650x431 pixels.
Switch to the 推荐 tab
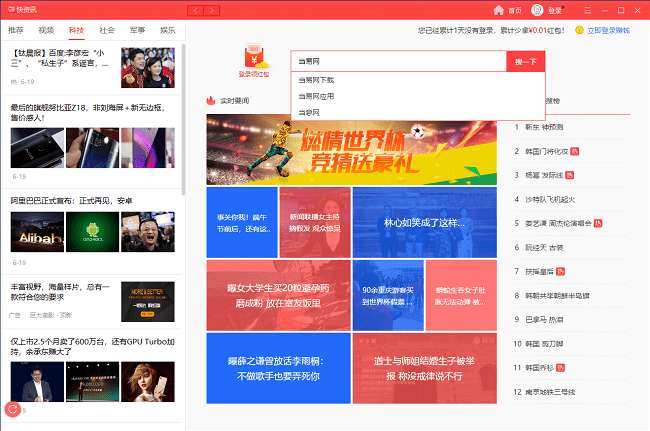(x=16, y=30)
